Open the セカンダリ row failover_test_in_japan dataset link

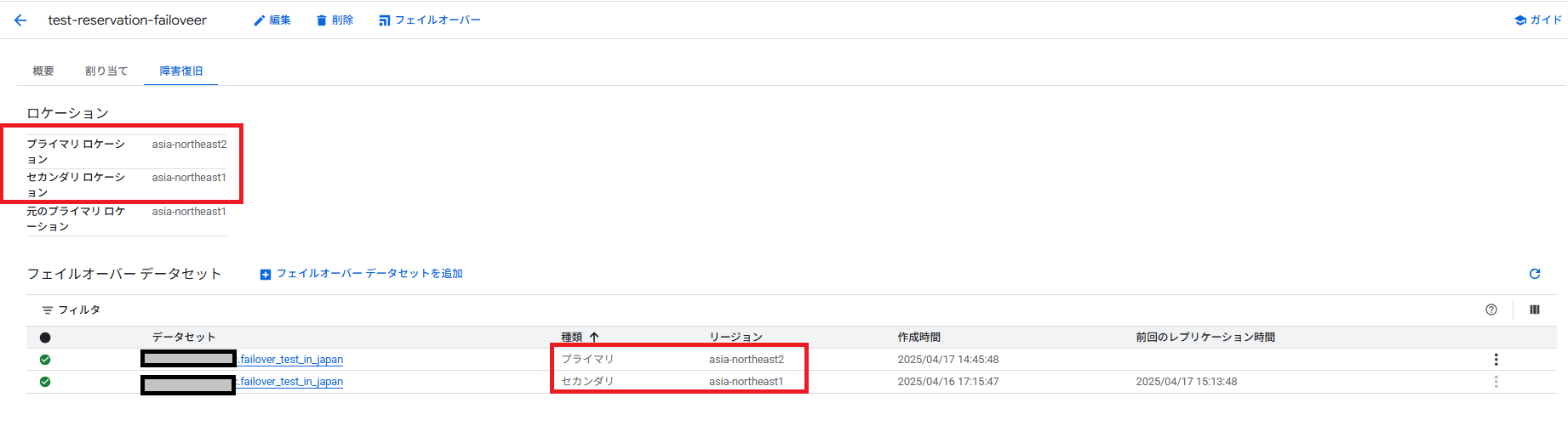[290, 382]
